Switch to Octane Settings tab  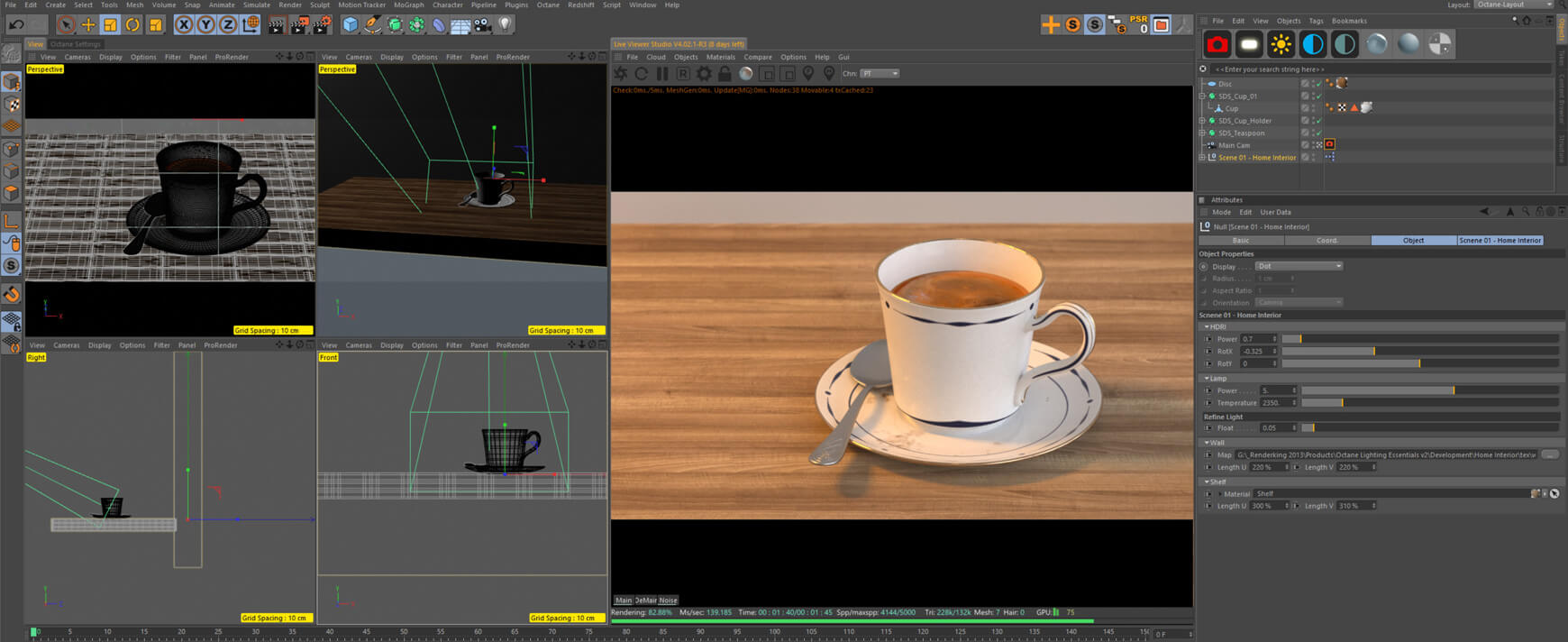pos(76,43)
